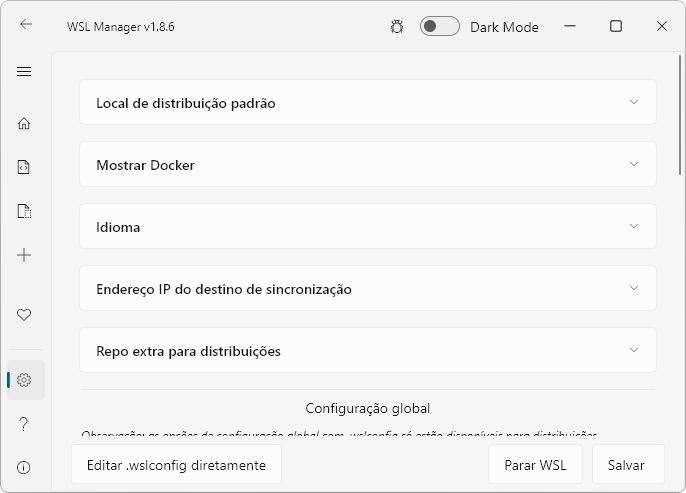Screen dimensions: 686x493
Task: Open the code file sidebar icon
Action: point(24,167)
